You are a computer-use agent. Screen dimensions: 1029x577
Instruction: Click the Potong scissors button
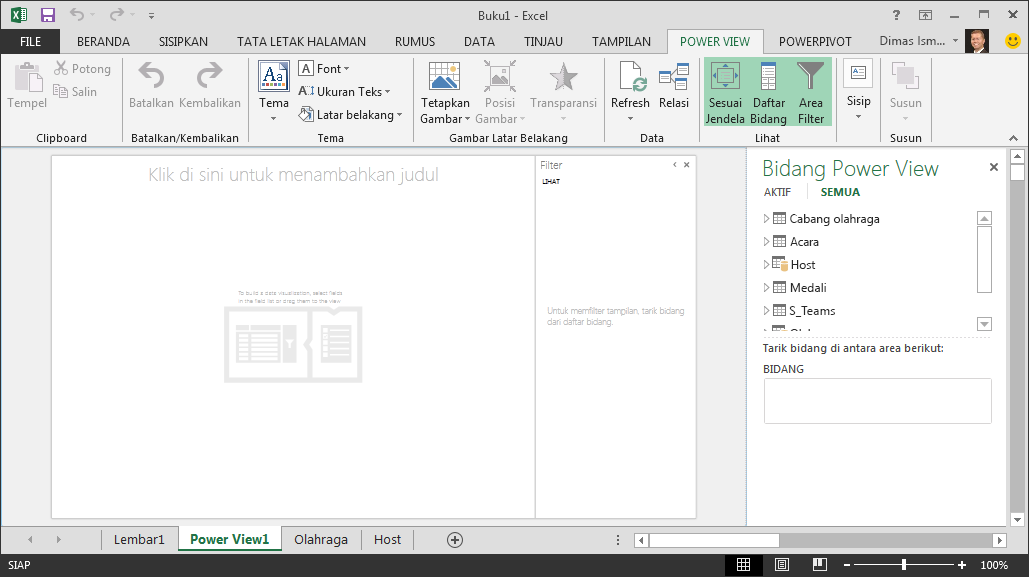point(82,68)
